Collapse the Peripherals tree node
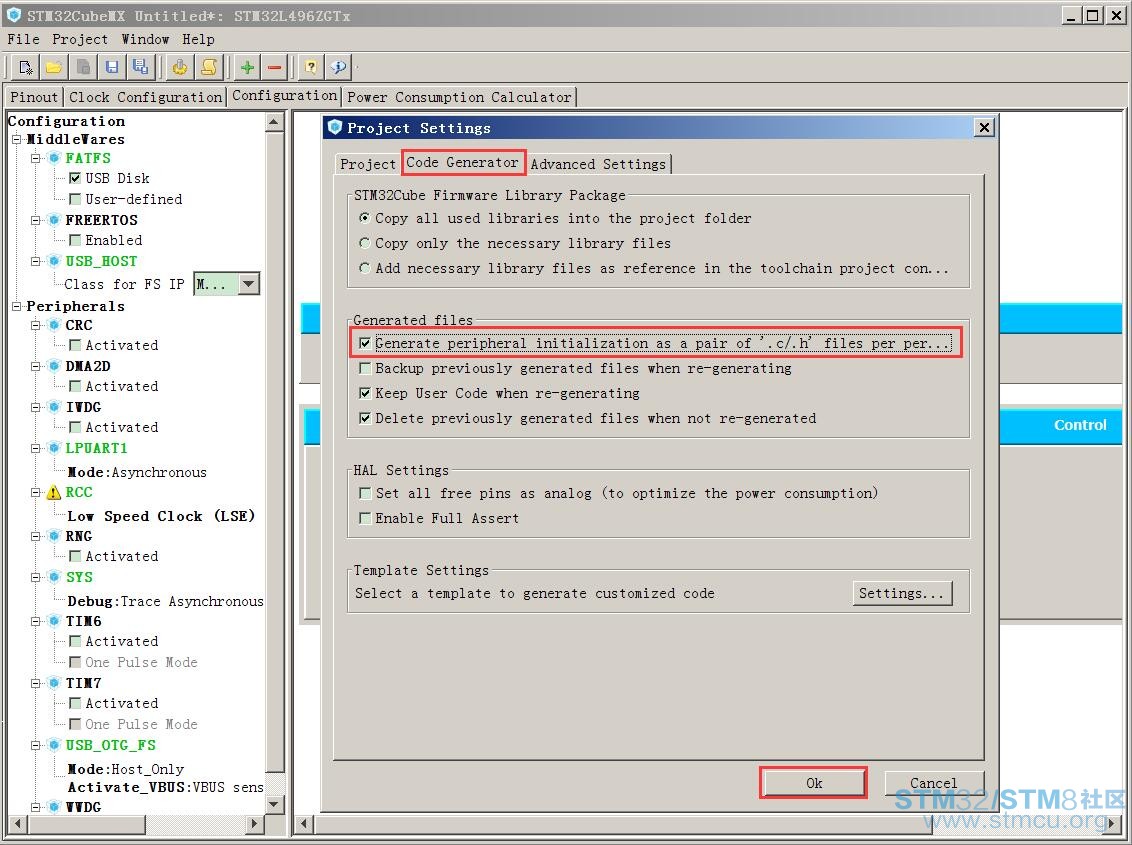This screenshot has height=845, width=1132. [16, 306]
